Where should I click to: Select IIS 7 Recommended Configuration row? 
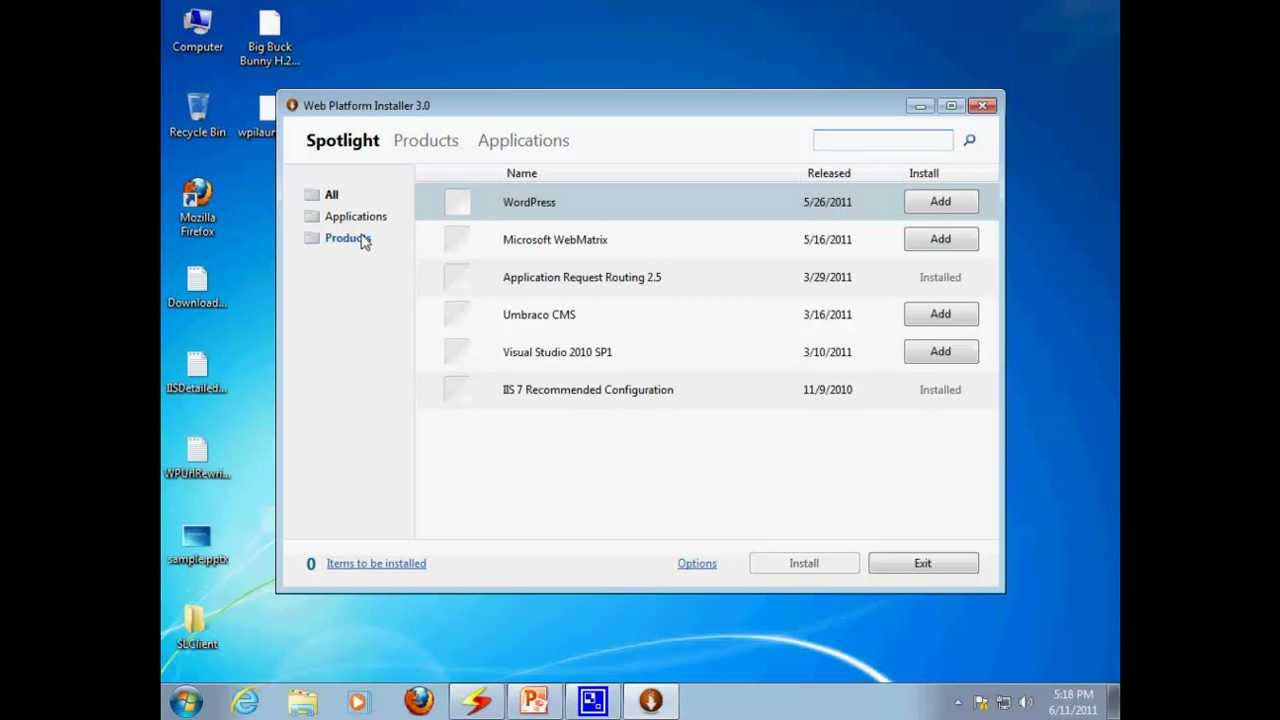point(706,390)
